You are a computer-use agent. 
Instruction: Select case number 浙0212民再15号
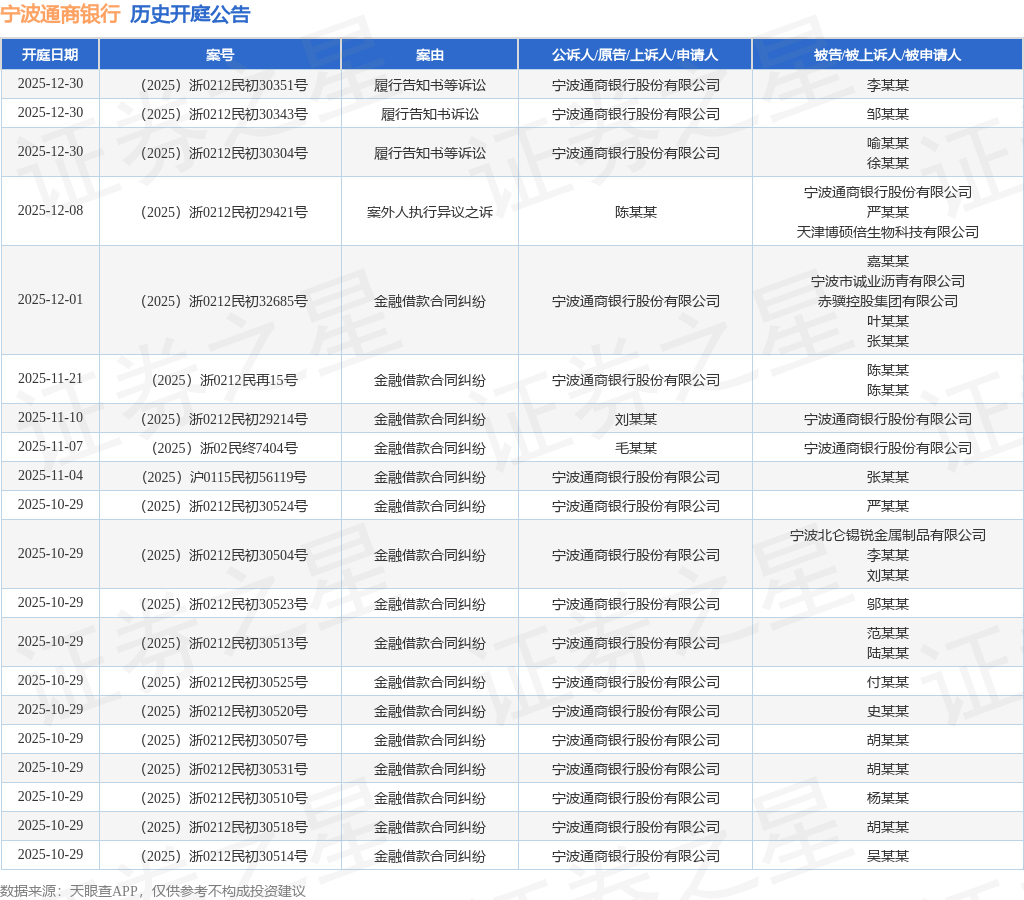[x=224, y=380]
